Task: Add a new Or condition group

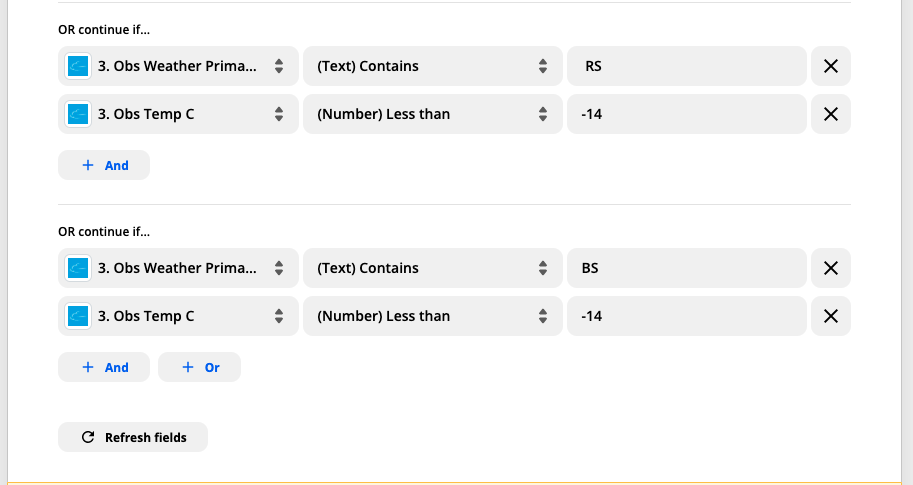Action: [199, 367]
